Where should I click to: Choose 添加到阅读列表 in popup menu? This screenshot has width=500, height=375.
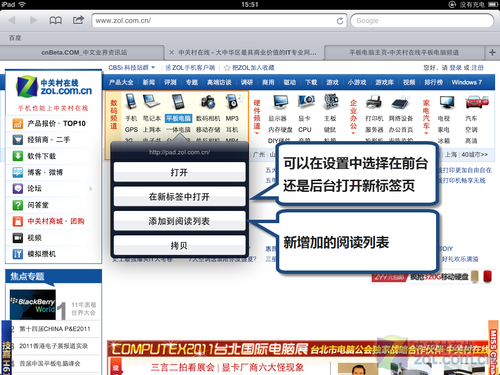pos(179,221)
